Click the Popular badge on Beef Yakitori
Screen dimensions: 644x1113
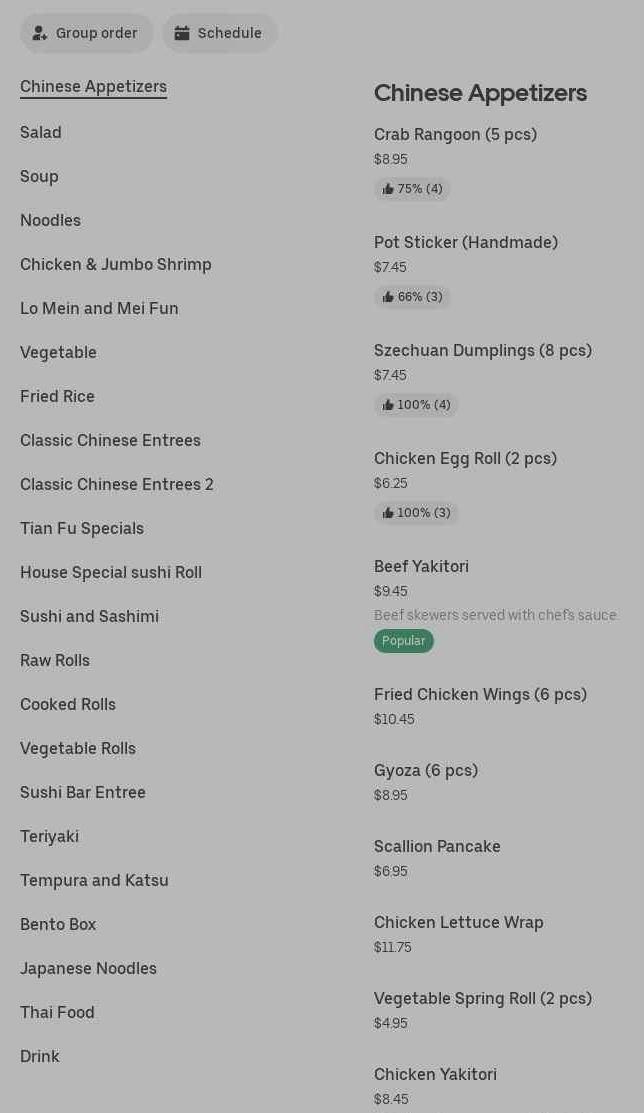pos(404,641)
